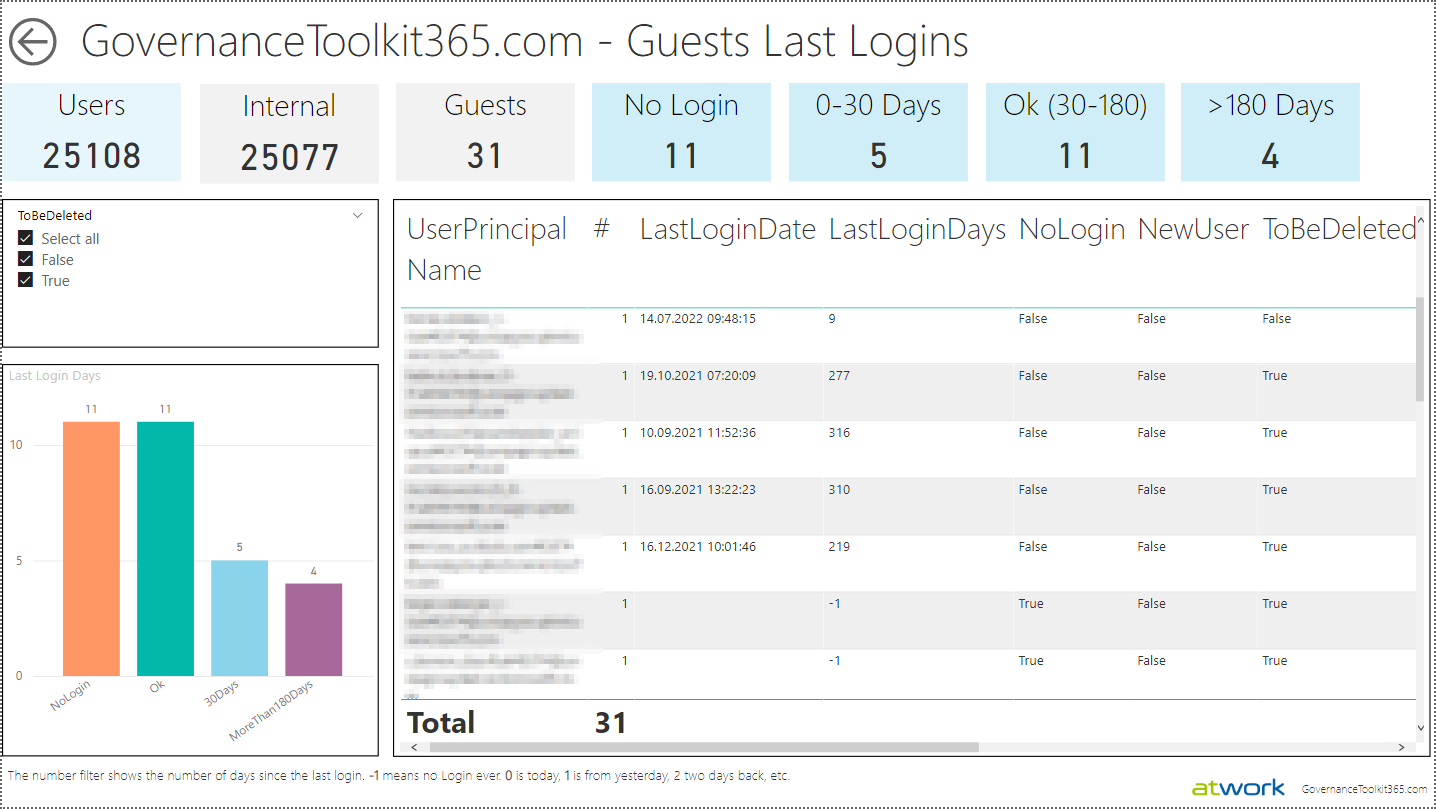The width and height of the screenshot is (1436, 809).
Task: Select the 14.07.2022 09:48:15 date cell
Action: [698, 319]
